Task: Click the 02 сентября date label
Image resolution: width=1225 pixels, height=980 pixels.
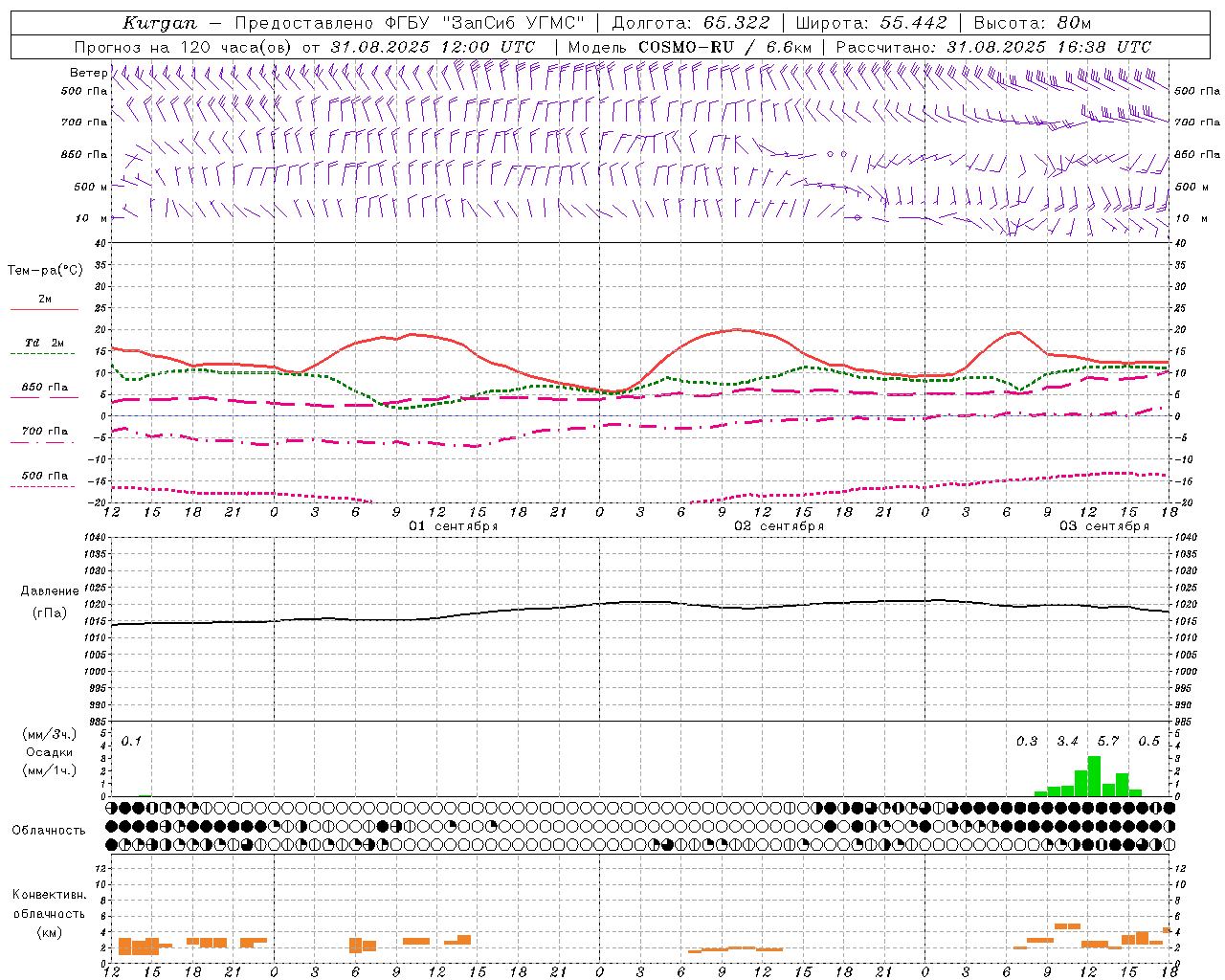Action: coord(779,526)
